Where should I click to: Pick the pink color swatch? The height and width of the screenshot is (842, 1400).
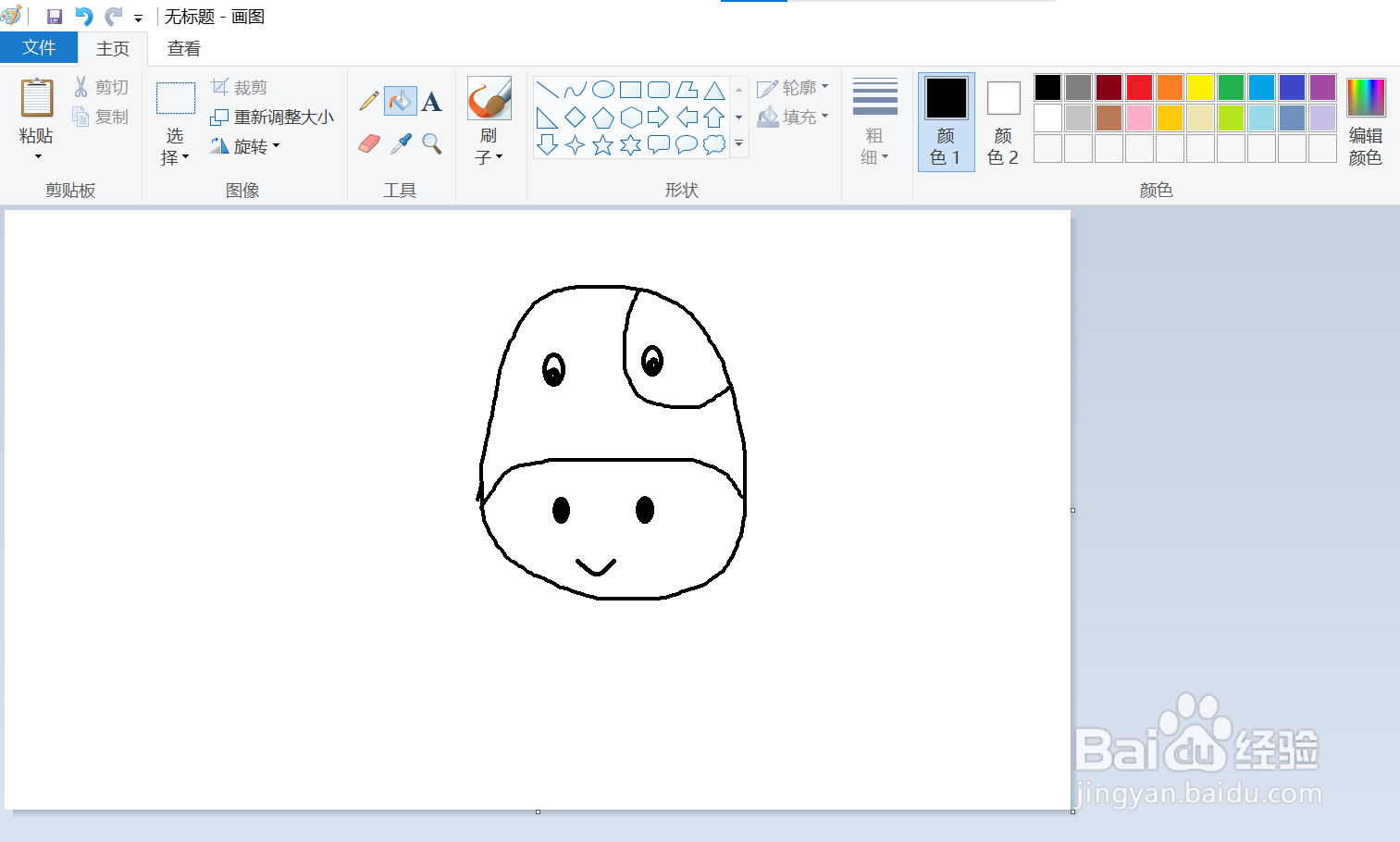click(x=1139, y=118)
